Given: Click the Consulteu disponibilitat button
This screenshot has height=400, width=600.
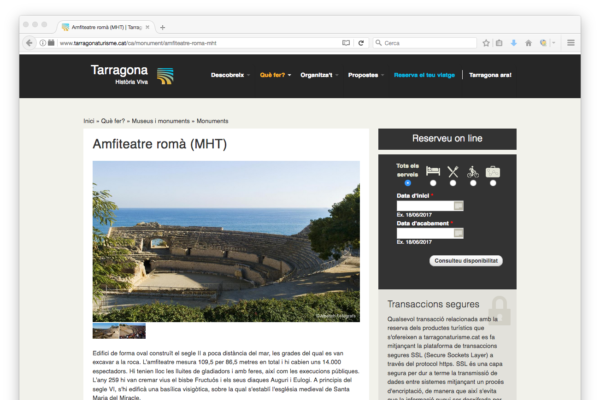Looking at the screenshot, I should (466, 260).
